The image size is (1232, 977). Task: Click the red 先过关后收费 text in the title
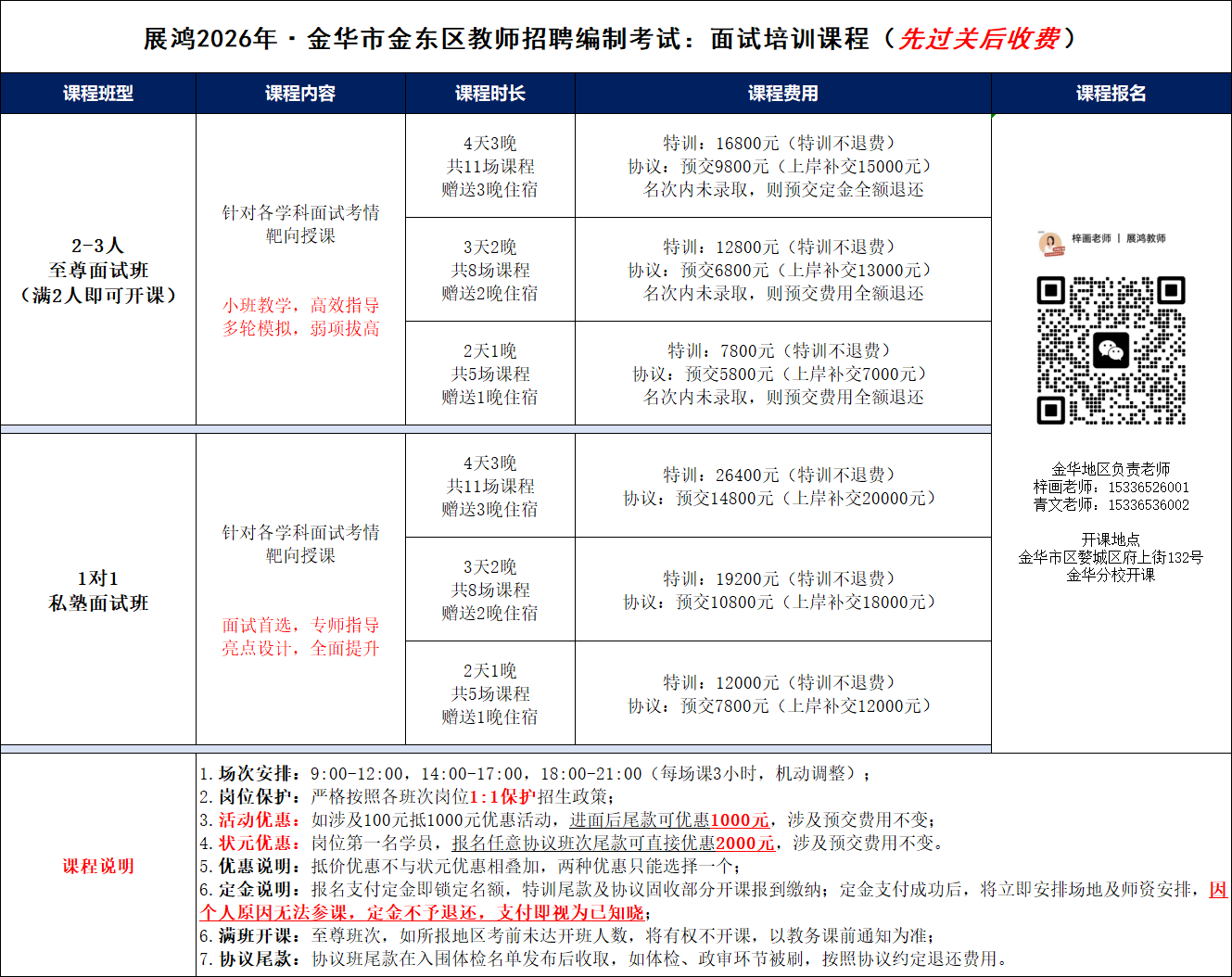click(x=978, y=39)
